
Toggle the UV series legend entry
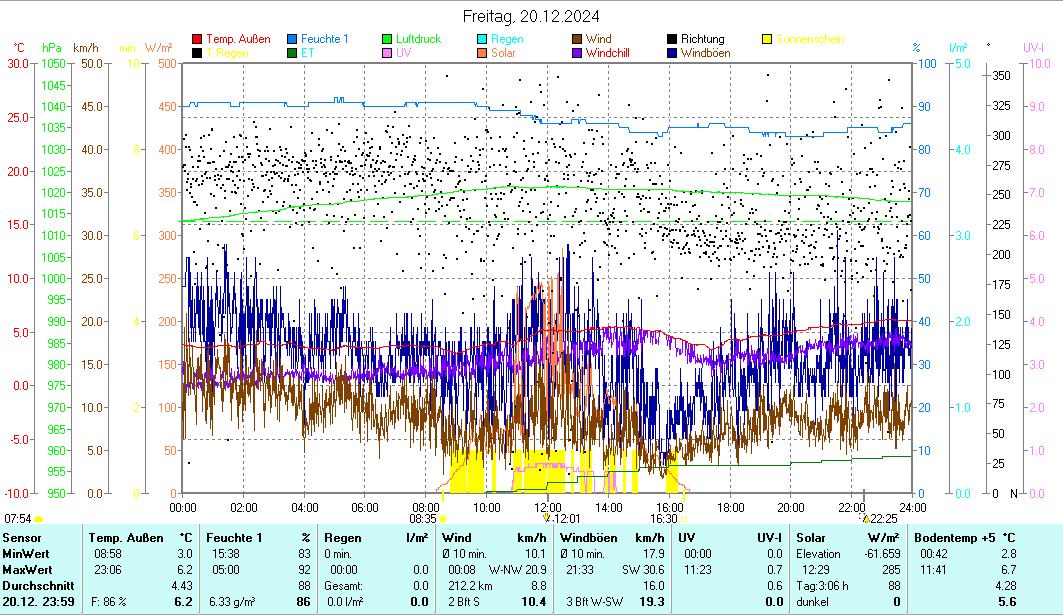tap(389, 53)
